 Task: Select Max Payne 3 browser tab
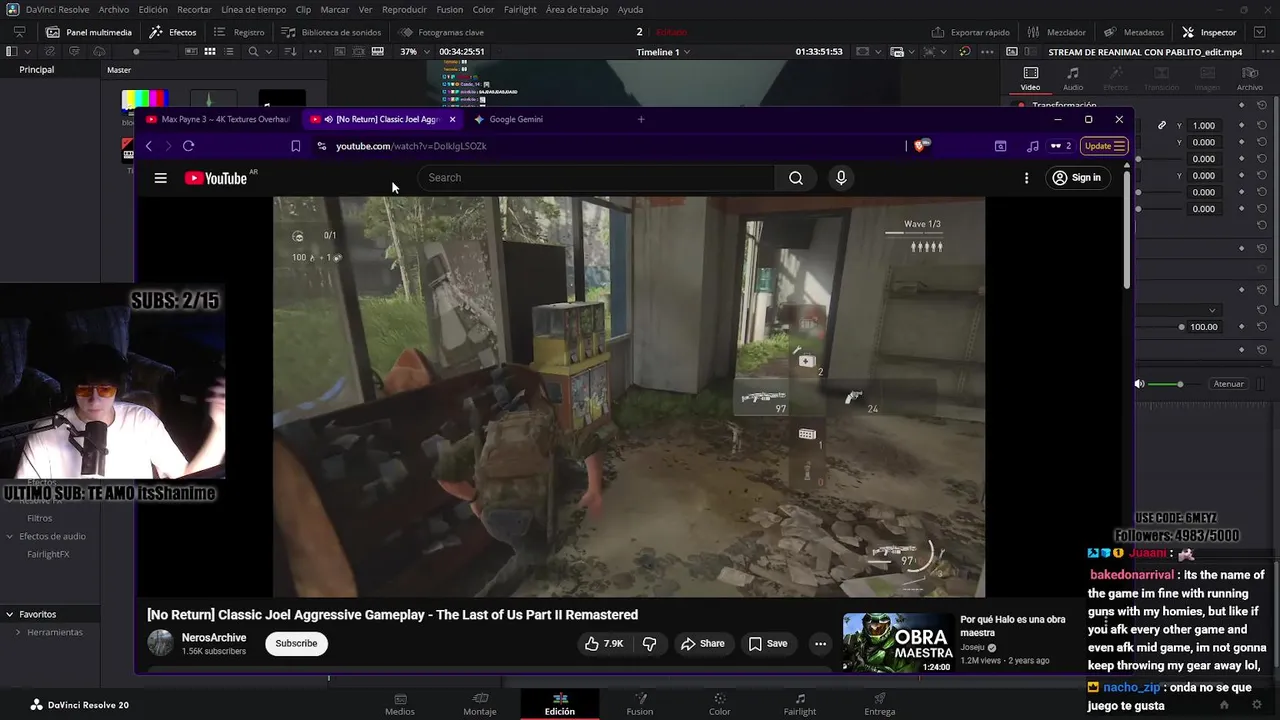point(218,119)
